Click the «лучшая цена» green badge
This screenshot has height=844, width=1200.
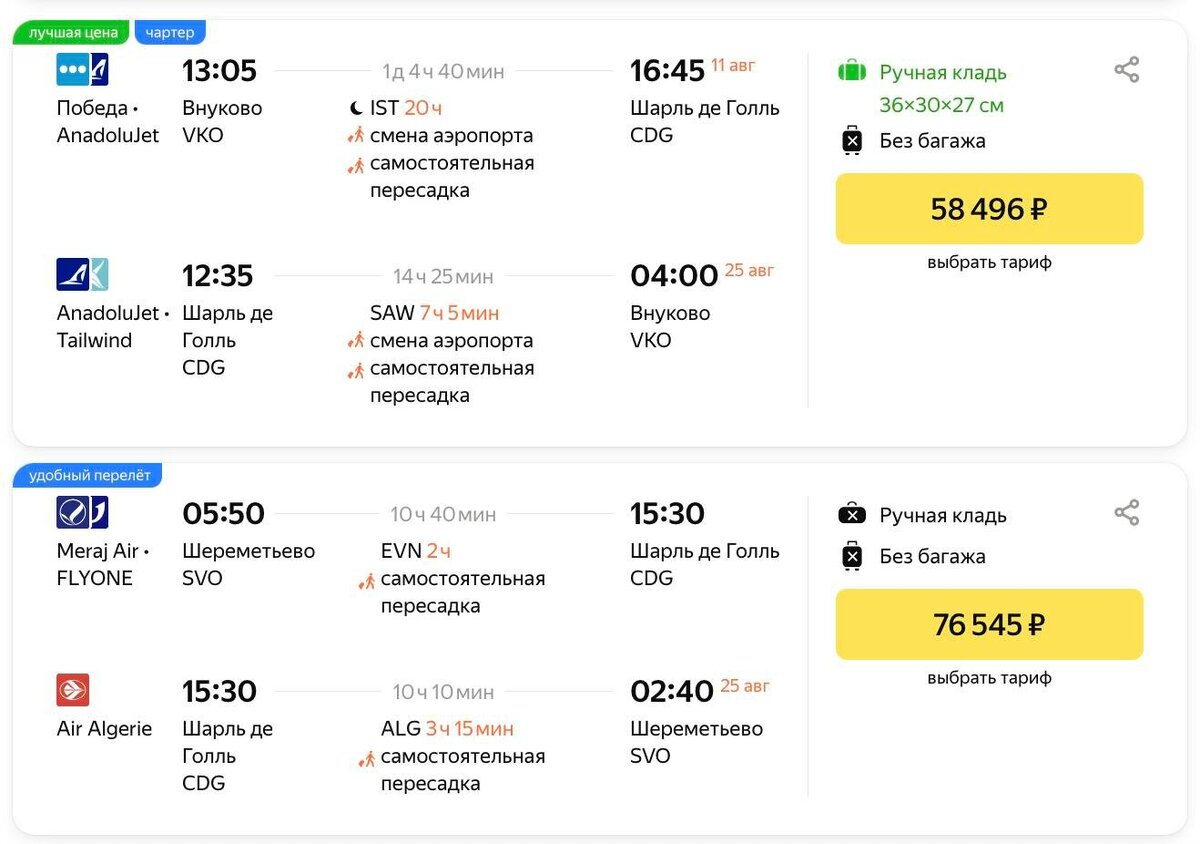[x=73, y=33]
